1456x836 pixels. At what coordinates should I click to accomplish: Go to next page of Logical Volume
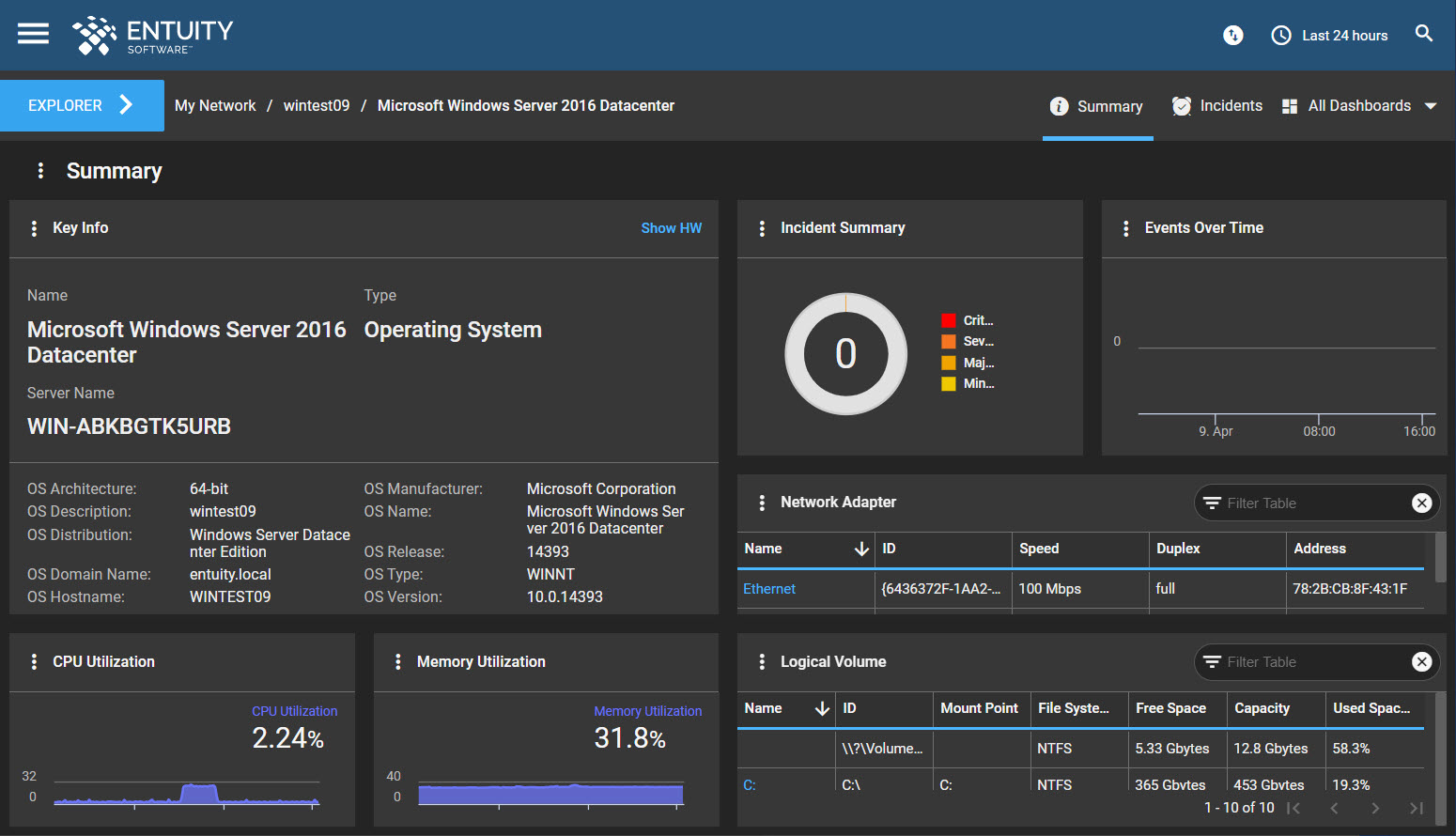coord(1375,808)
